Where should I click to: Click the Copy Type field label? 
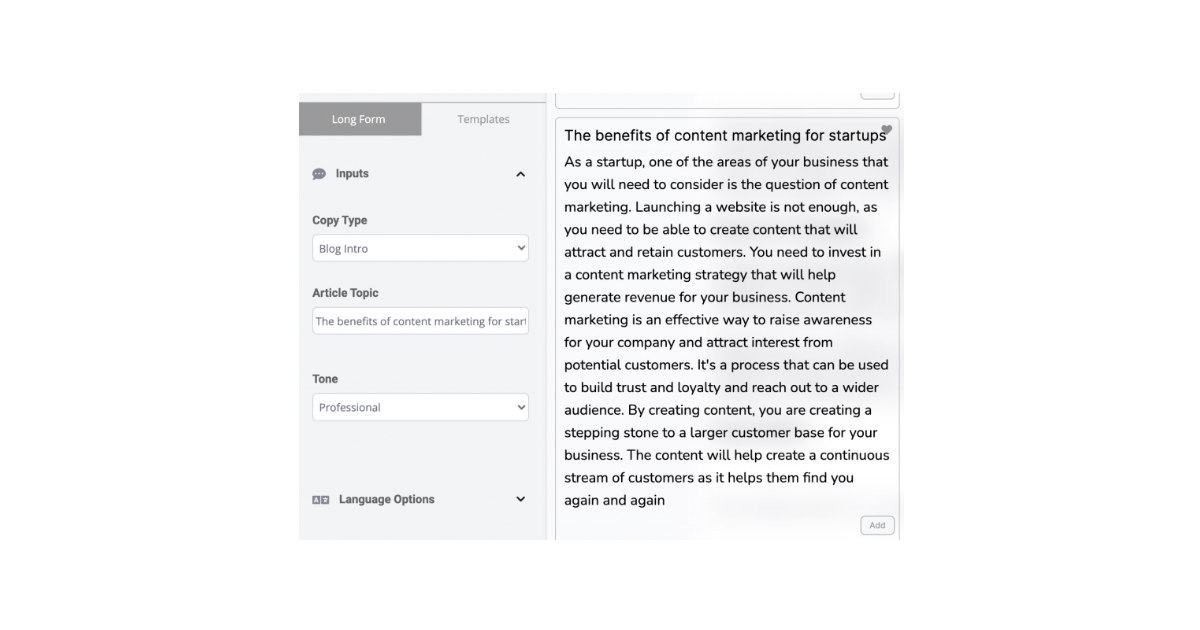[x=339, y=220]
